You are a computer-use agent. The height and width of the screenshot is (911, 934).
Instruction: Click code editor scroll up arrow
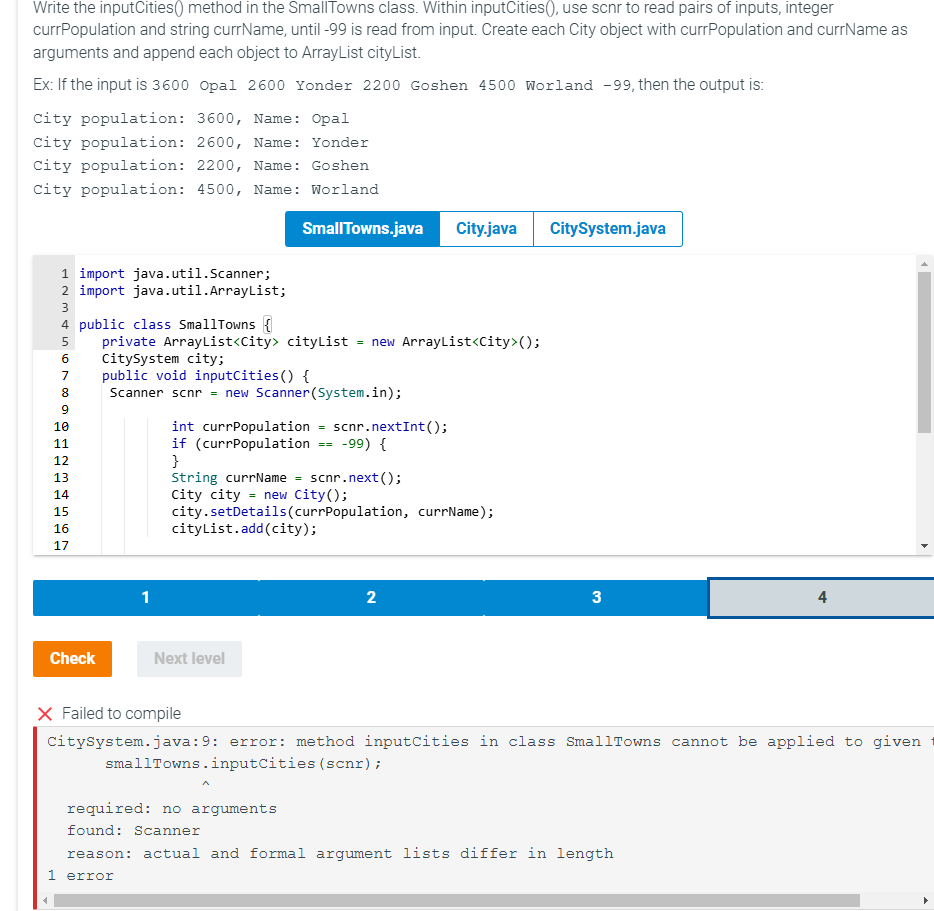click(924, 264)
